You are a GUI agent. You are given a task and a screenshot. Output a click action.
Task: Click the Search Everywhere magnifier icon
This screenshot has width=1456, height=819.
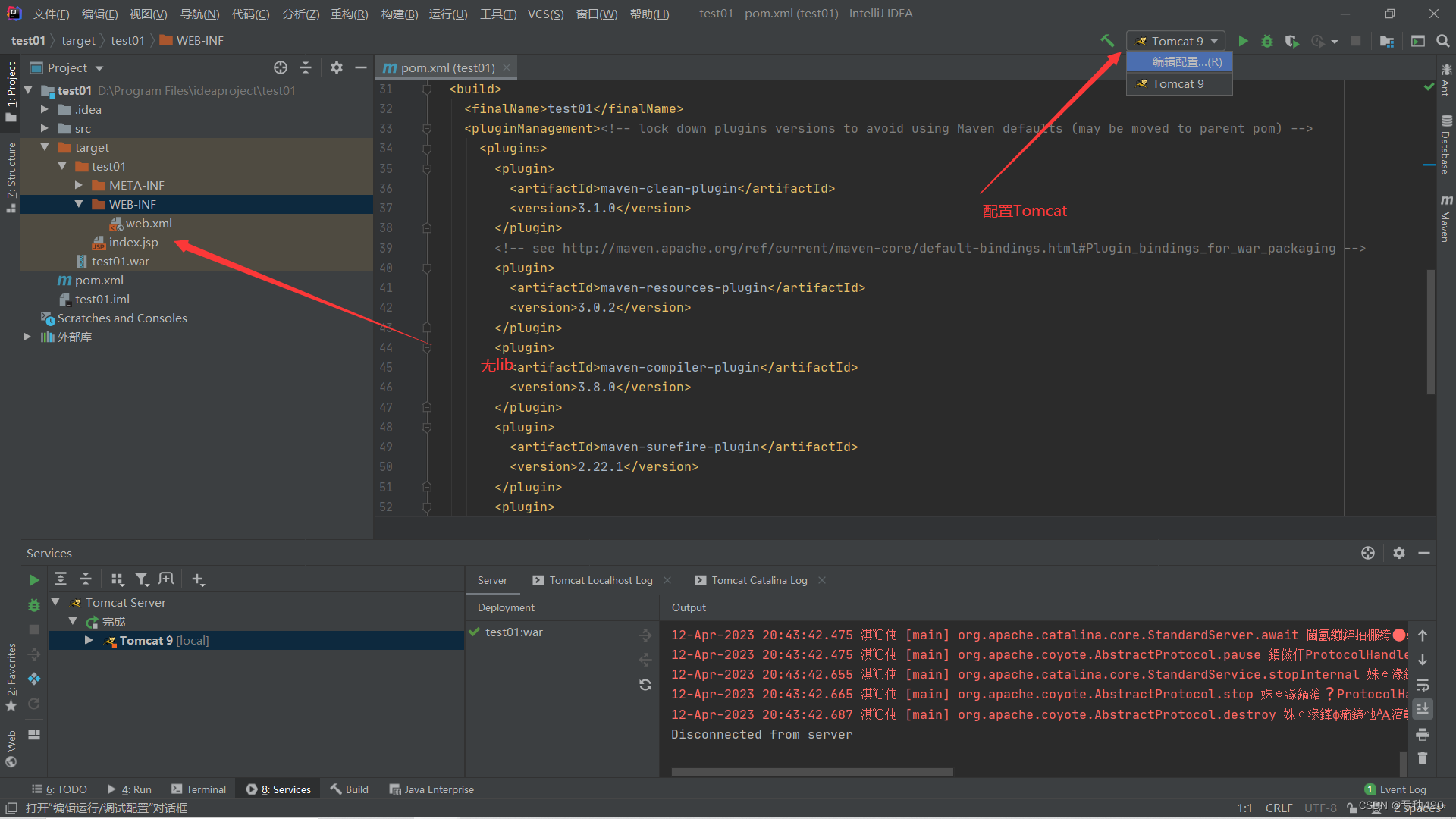click(1443, 41)
